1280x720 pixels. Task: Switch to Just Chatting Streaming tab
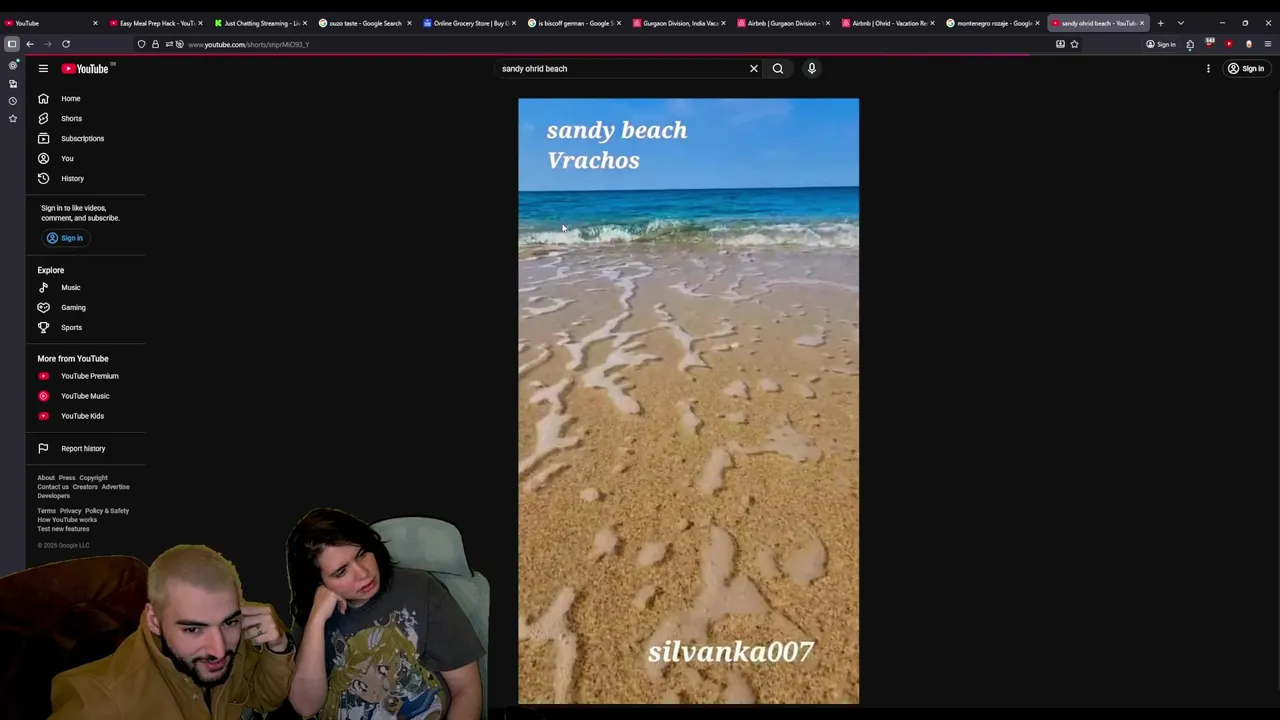click(260, 23)
